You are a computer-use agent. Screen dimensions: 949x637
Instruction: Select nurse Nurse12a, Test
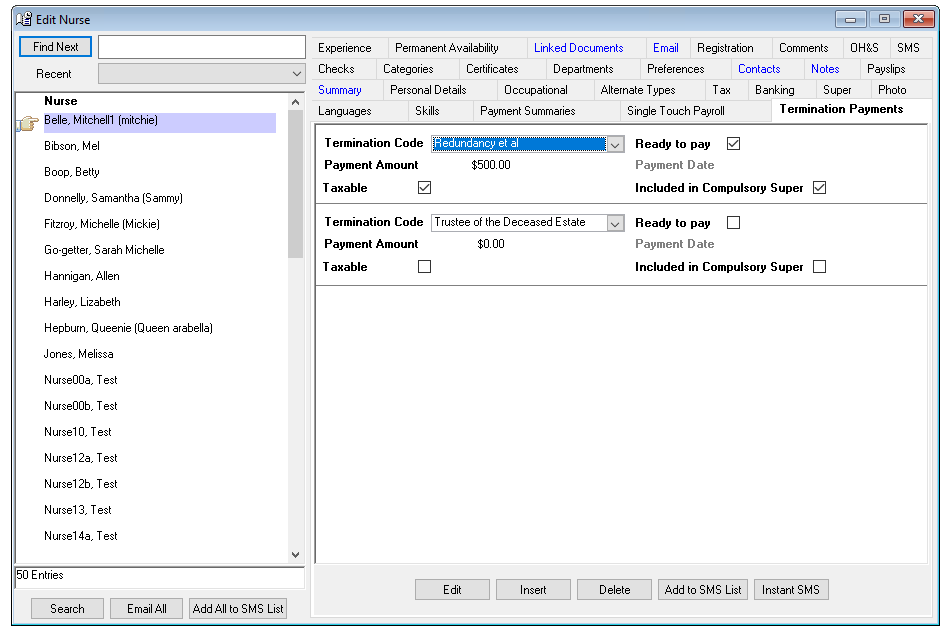click(x=80, y=458)
